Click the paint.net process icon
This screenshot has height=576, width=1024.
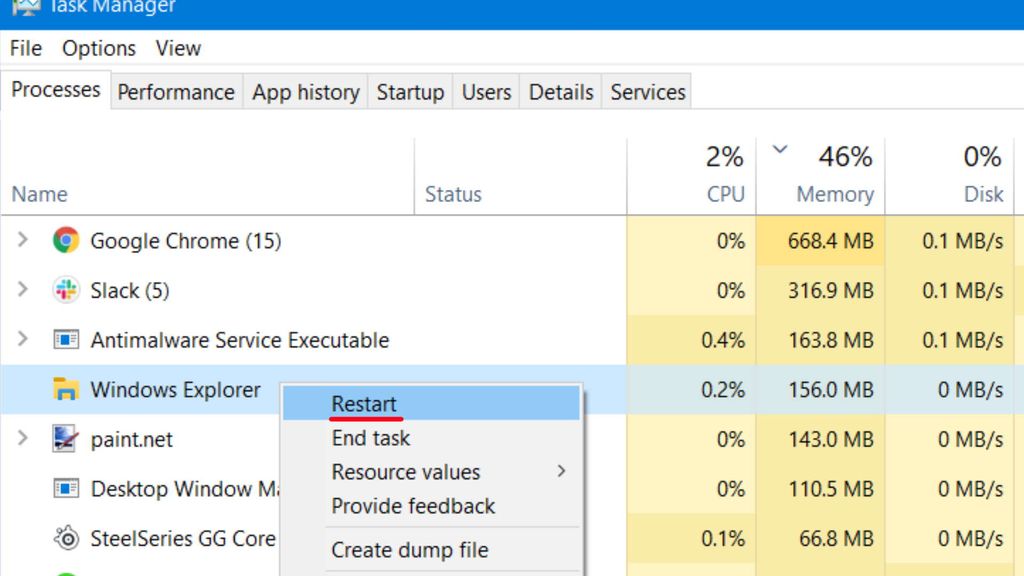(65, 439)
